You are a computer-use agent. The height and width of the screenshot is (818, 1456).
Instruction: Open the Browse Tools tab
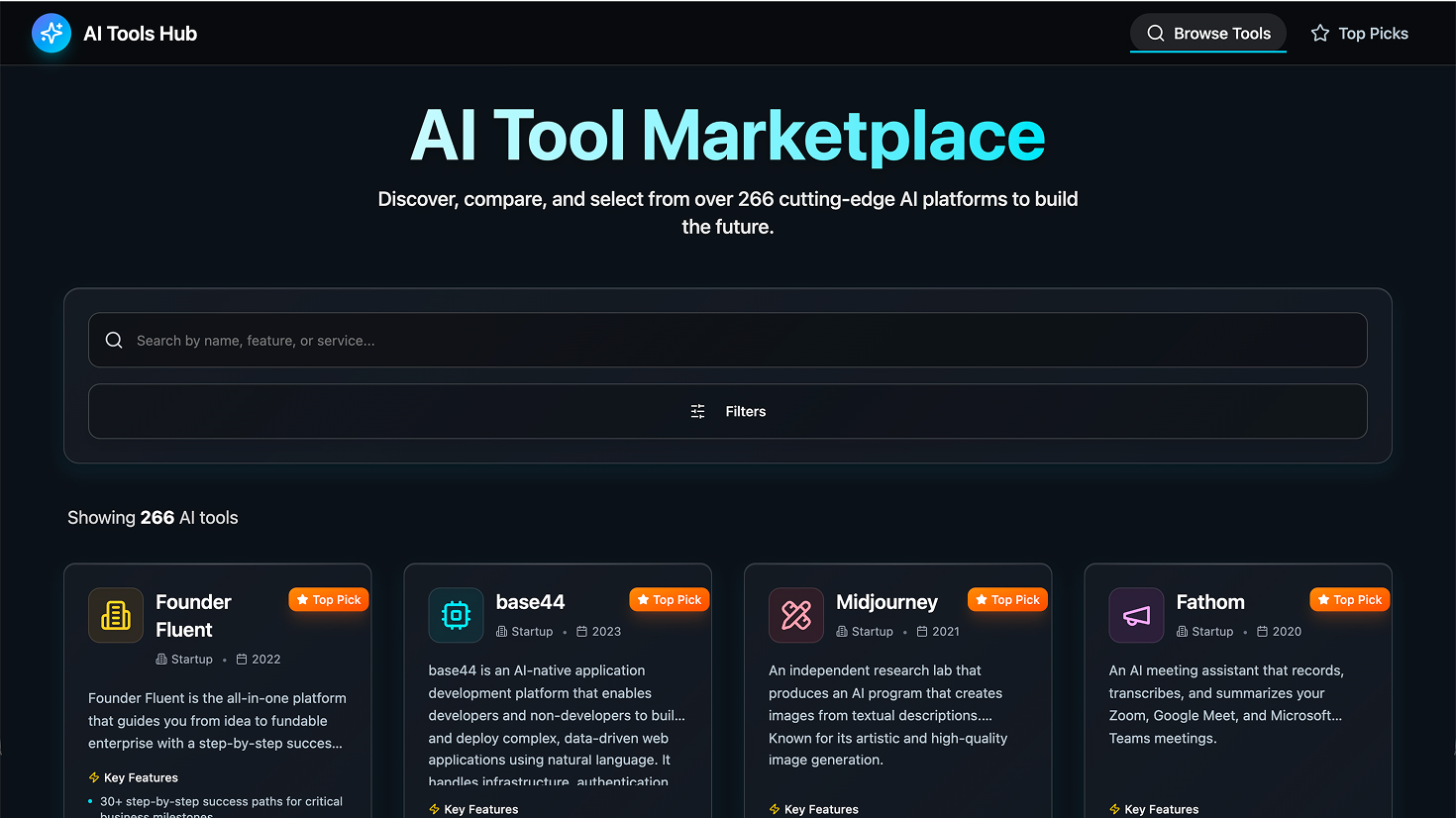tap(1208, 34)
